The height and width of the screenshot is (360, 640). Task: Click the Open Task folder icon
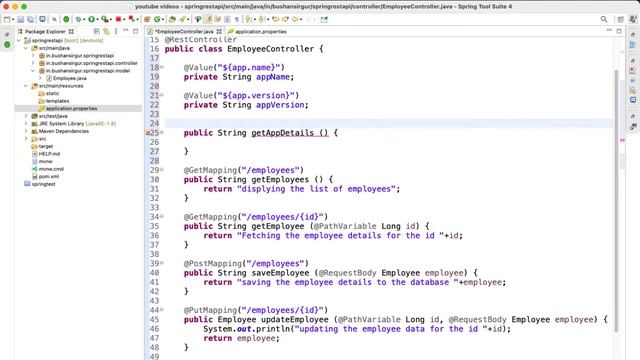click(172, 19)
